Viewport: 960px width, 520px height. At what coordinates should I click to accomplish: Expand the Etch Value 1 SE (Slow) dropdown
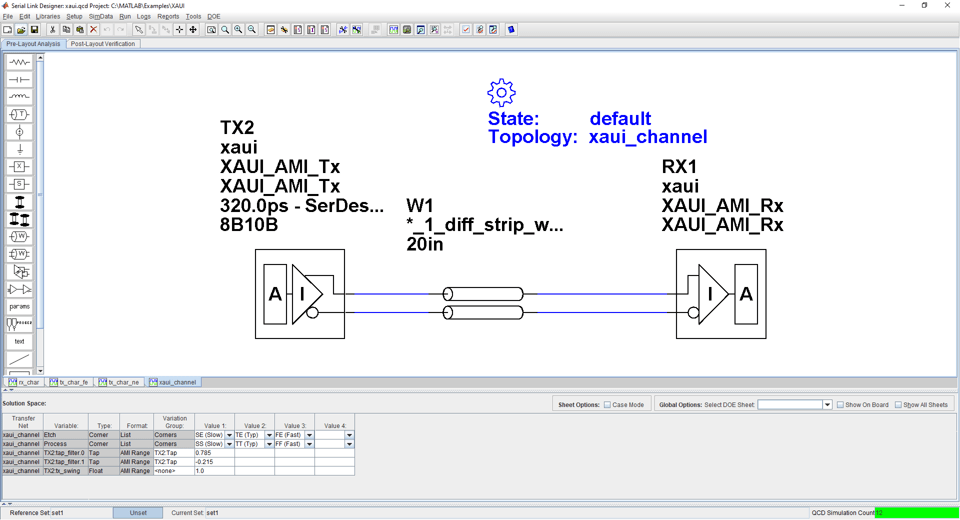229,436
